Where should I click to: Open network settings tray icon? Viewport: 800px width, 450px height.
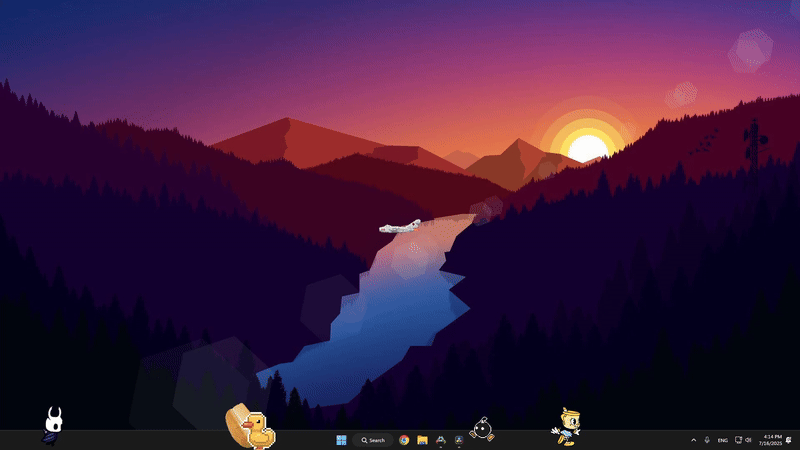pos(738,440)
